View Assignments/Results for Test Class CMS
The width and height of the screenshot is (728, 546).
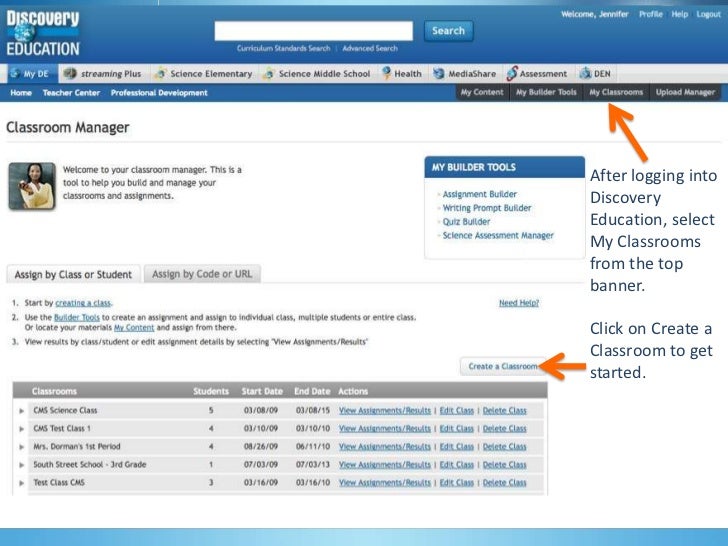point(384,483)
